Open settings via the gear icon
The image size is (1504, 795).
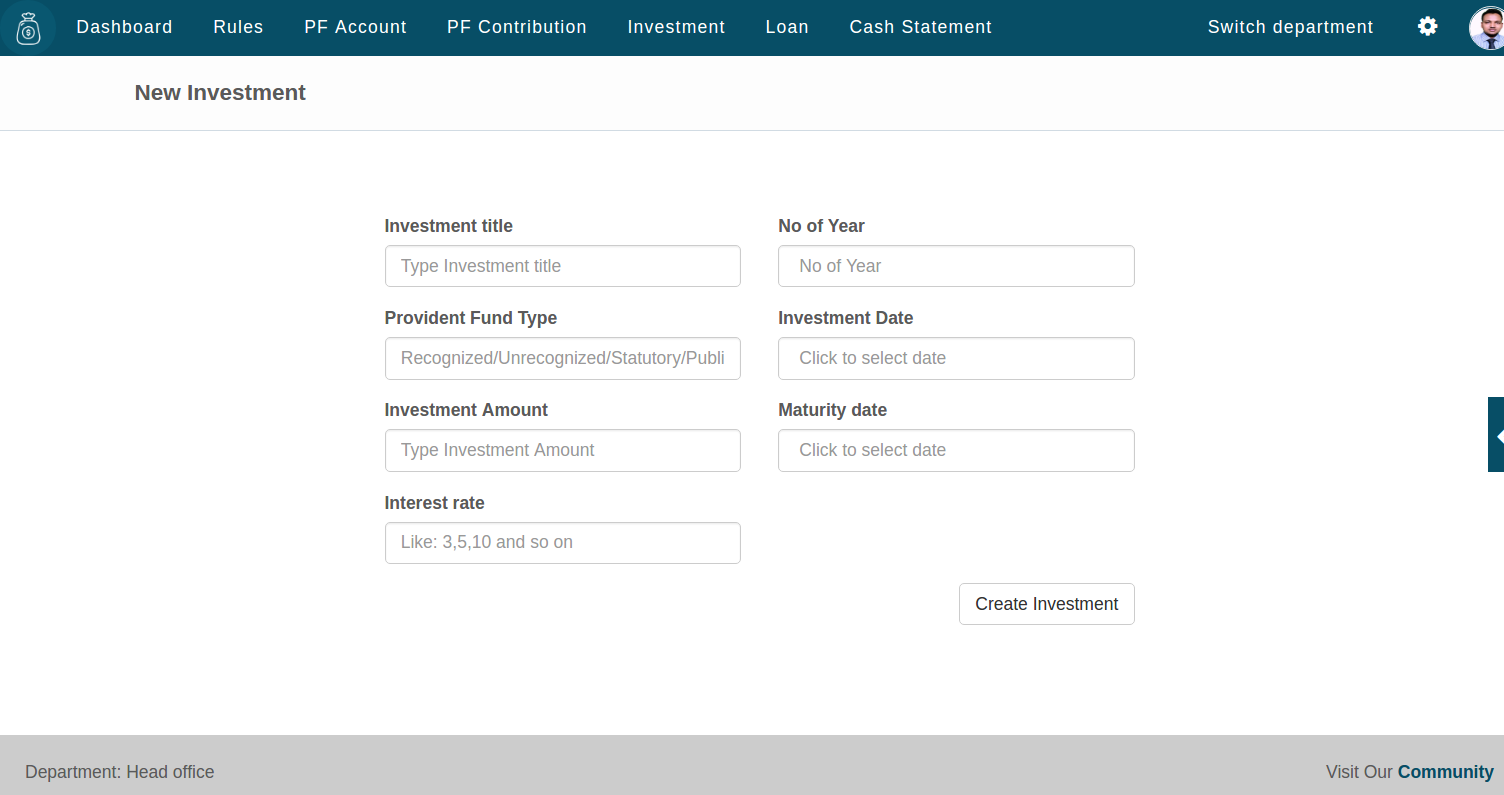tap(1427, 27)
